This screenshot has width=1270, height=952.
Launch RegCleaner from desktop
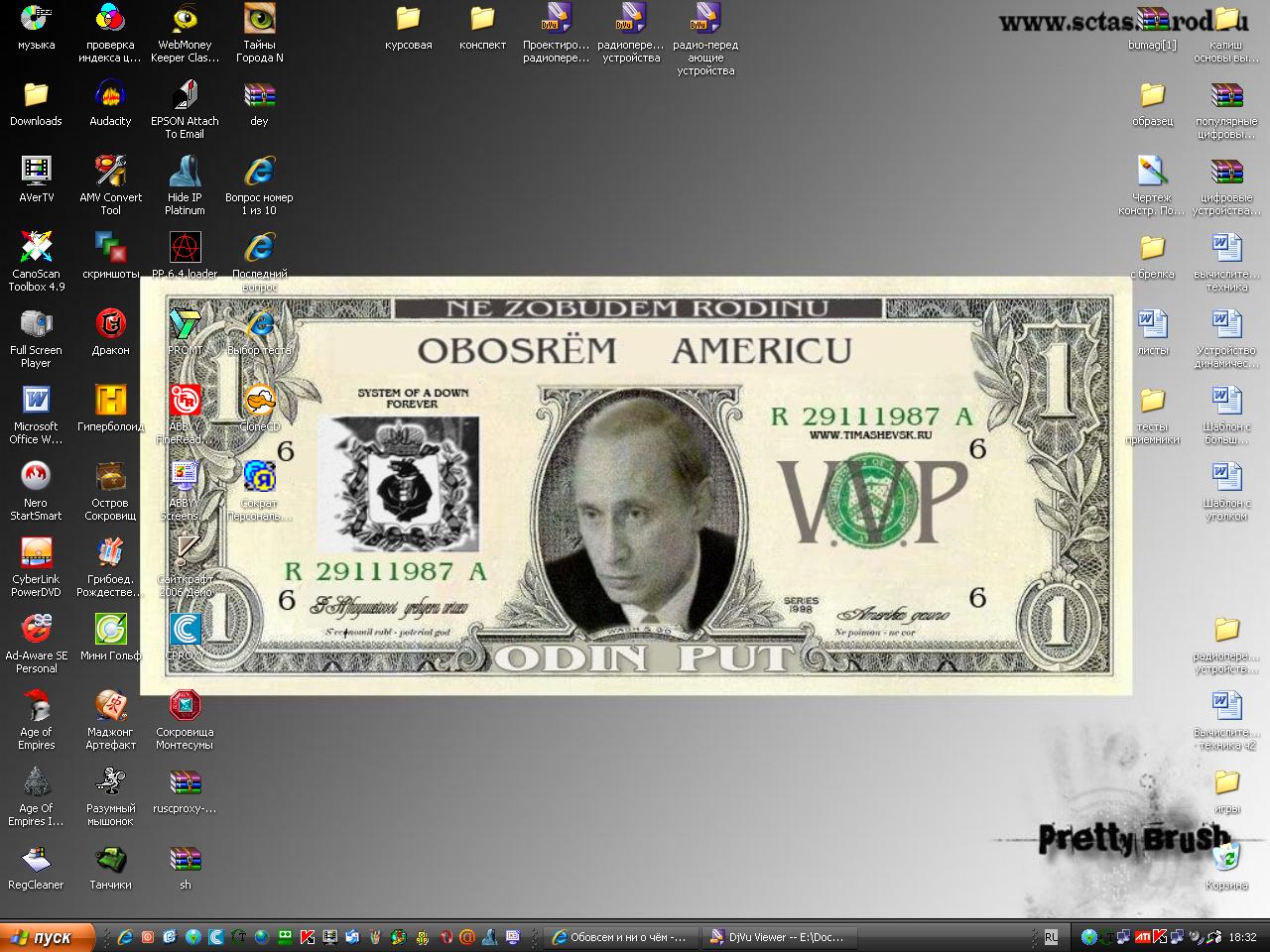pos(36,868)
